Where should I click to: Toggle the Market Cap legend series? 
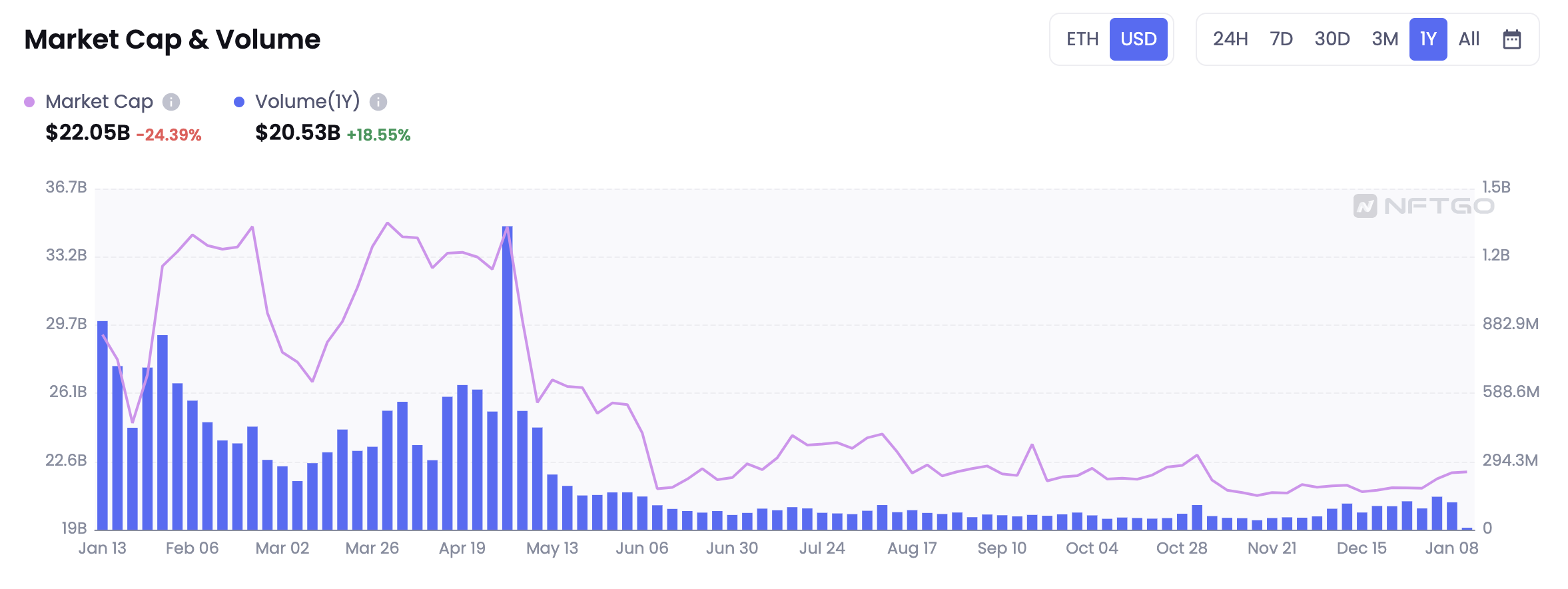pyautogui.click(x=99, y=102)
